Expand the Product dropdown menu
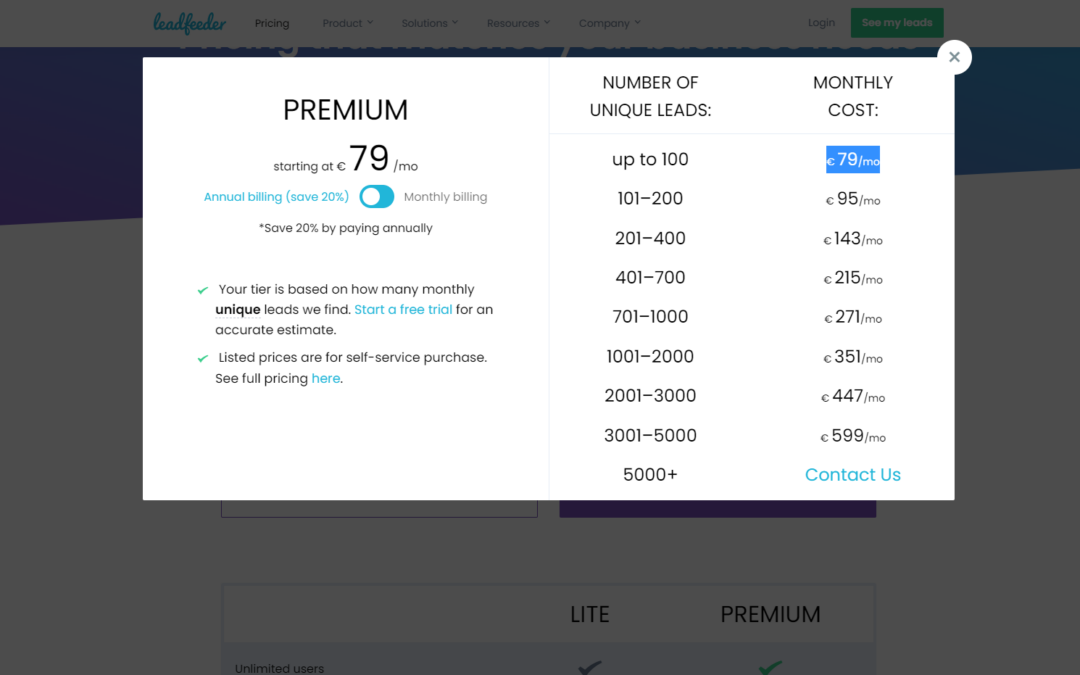This screenshot has width=1080, height=675. point(348,23)
